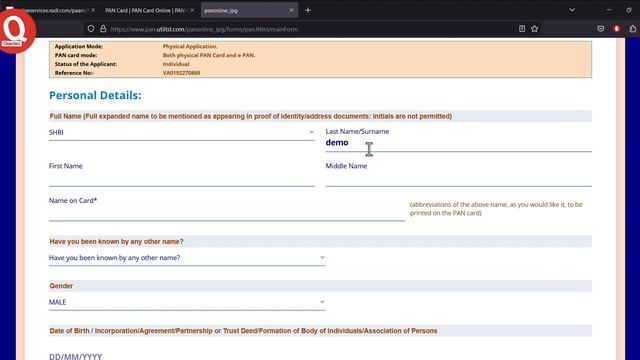The height and width of the screenshot is (360, 640).
Task: Bookmark this page with star icon
Action: coord(535,29)
